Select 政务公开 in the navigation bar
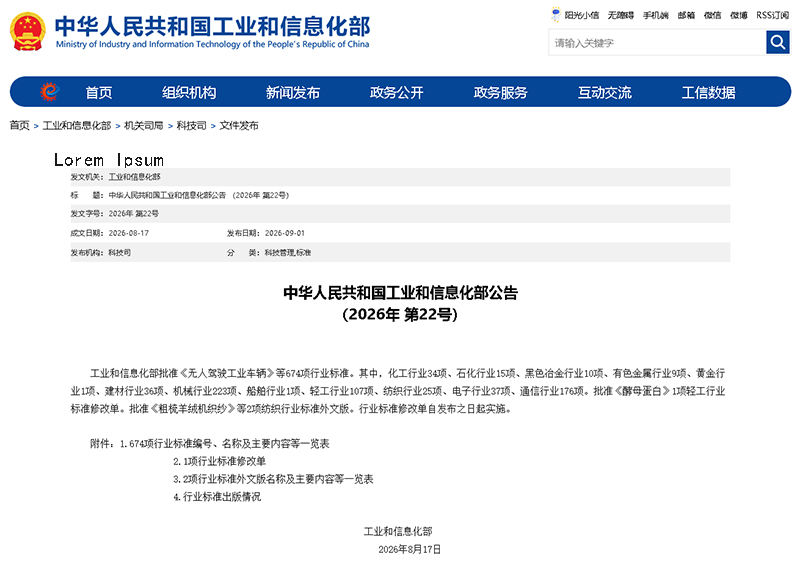The height and width of the screenshot is (568, 800). tap(396, 92)
